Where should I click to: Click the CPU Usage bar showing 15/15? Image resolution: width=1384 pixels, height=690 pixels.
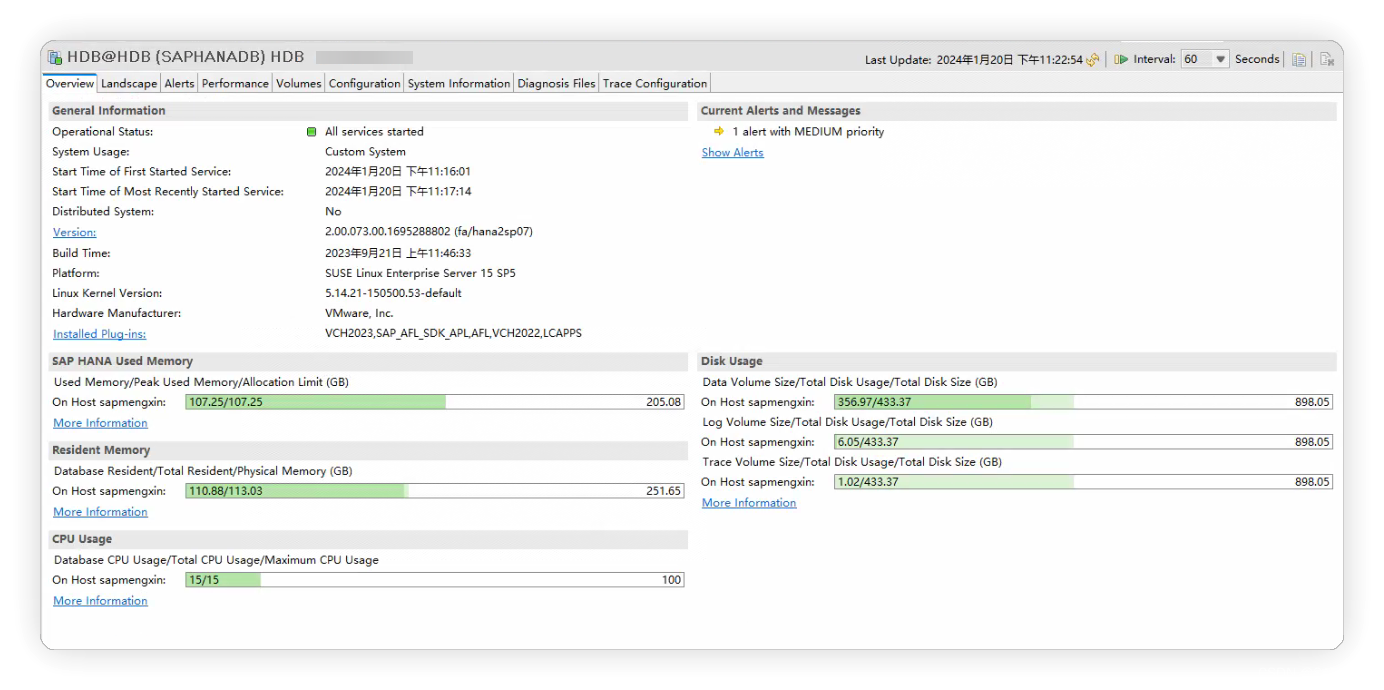tap(435, 580)
